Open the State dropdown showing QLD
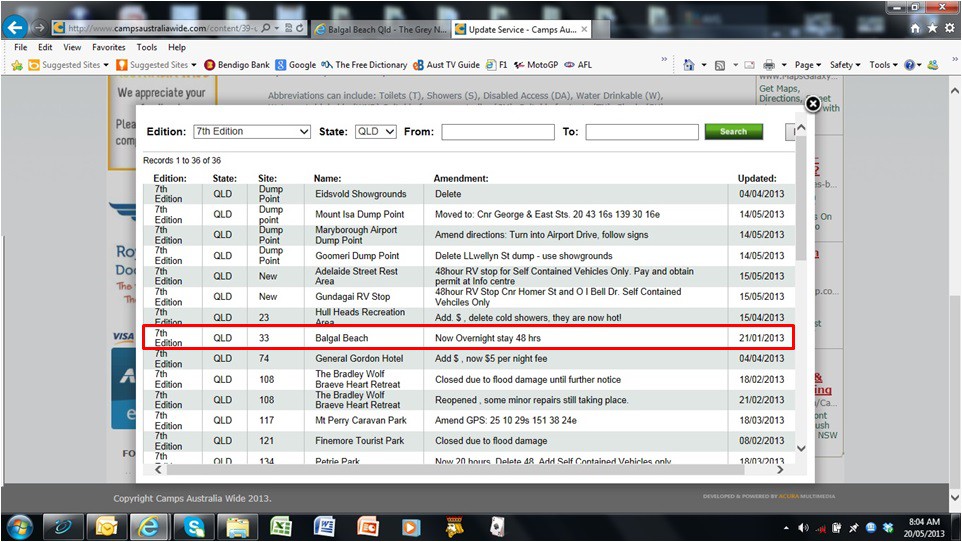 375,132
